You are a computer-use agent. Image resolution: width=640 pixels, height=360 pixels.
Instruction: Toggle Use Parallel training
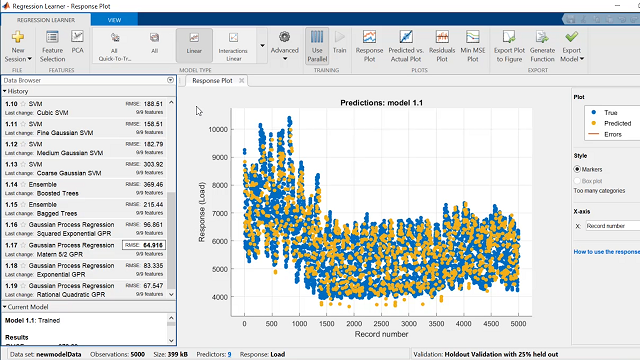317,46
